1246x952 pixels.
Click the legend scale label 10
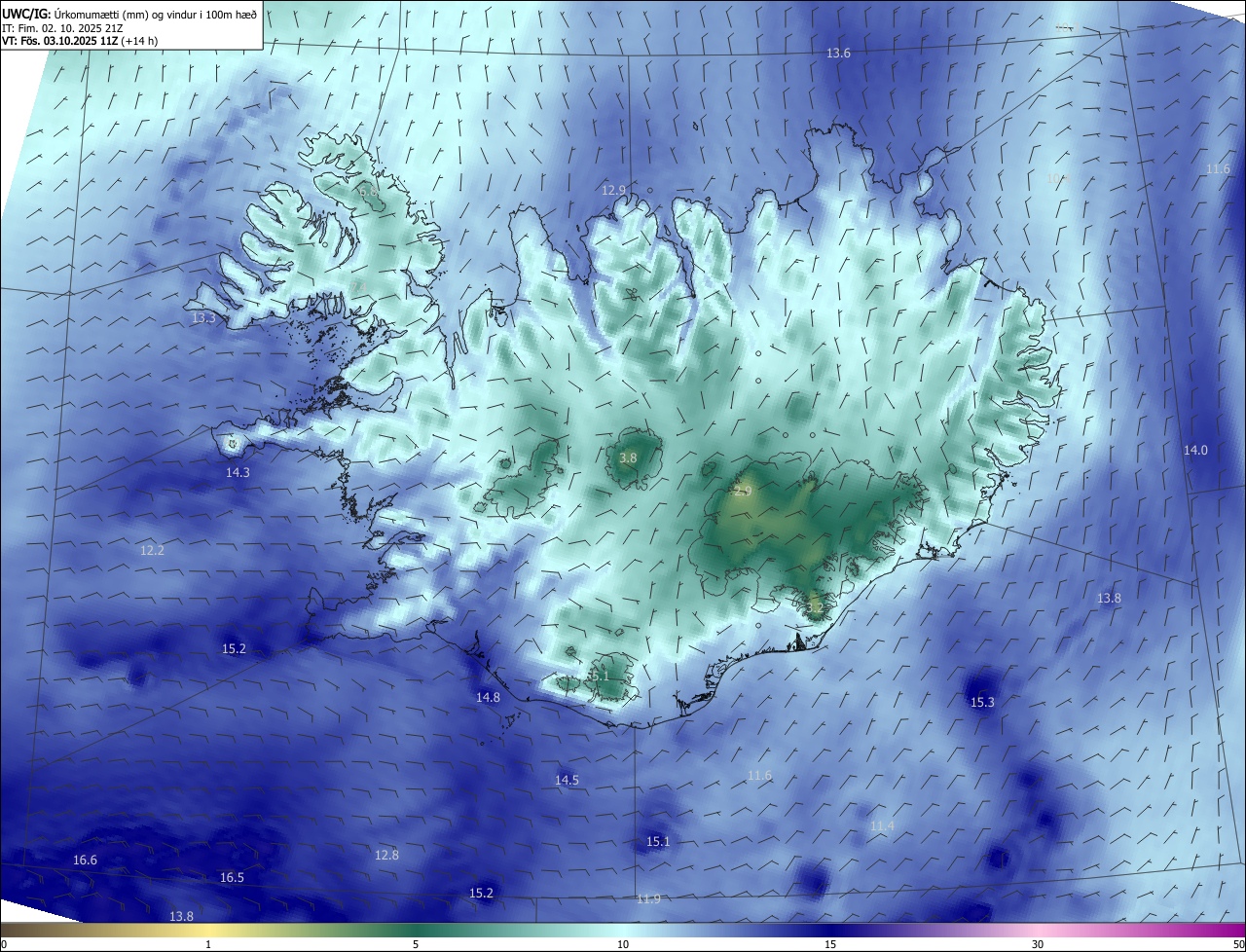[623, 945]
